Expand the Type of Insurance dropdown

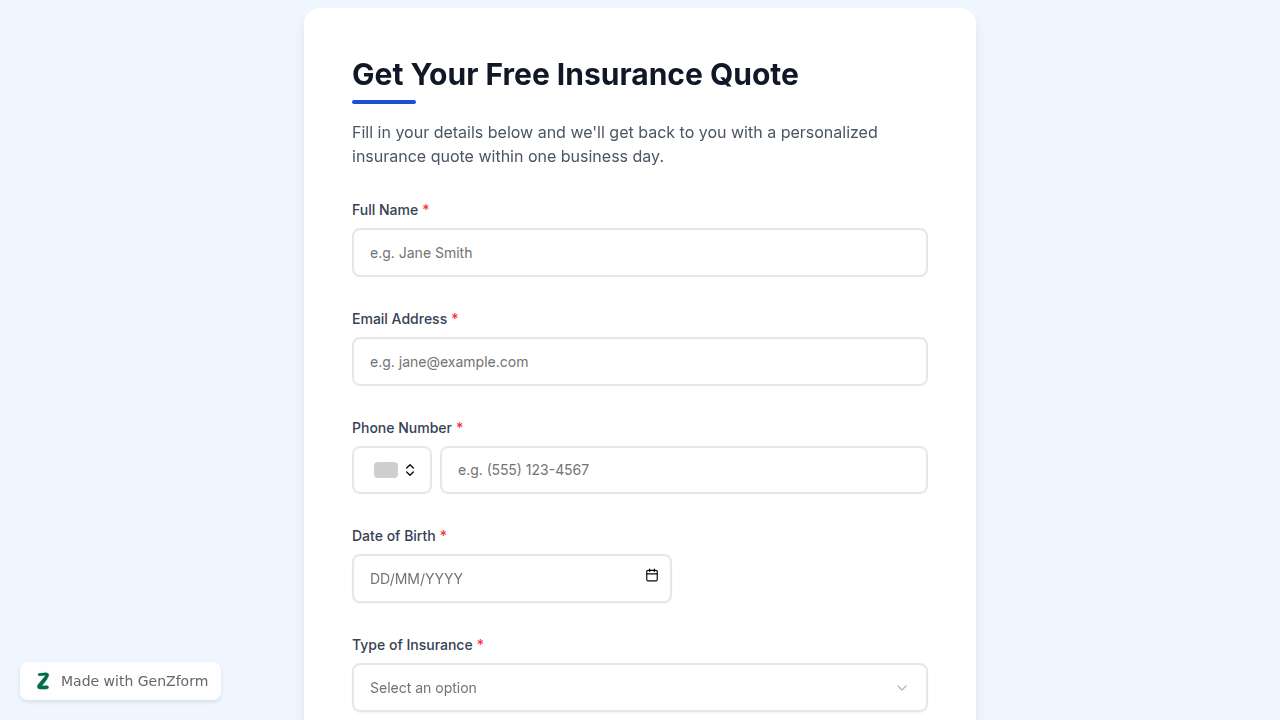[640, 688]
